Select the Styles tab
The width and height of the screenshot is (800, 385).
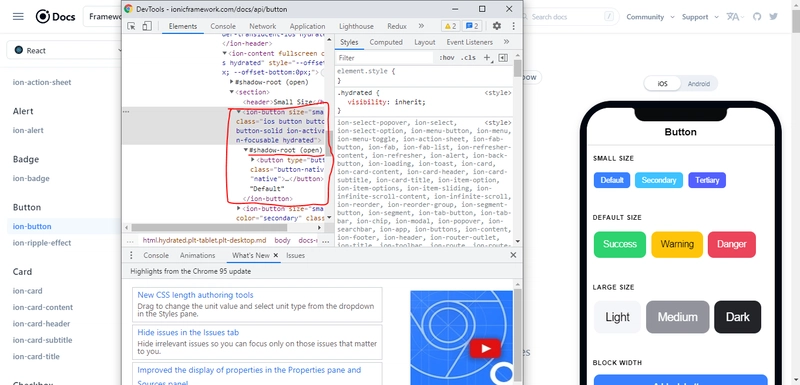349,42
